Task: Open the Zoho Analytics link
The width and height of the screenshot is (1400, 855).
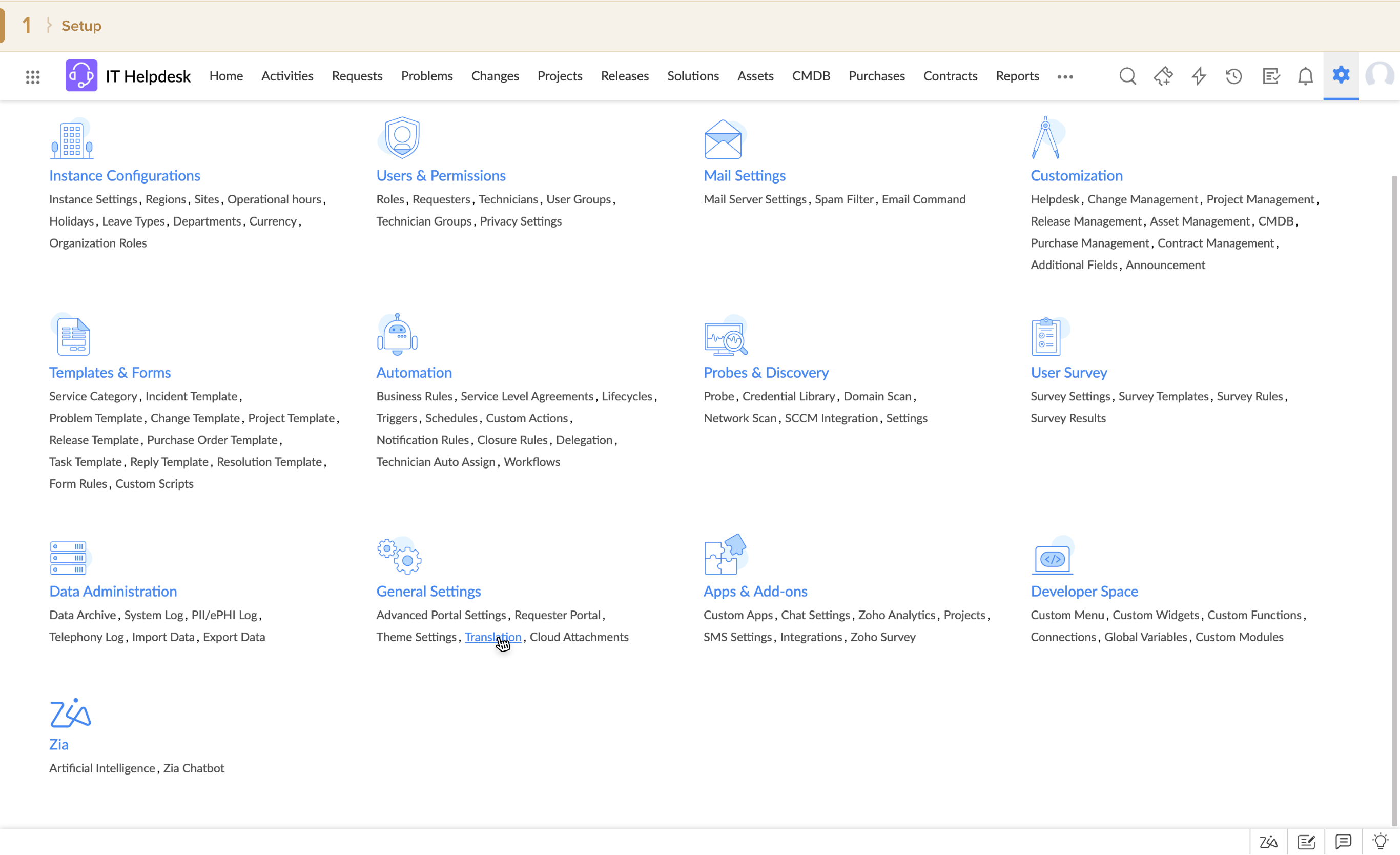Action: pos(896,615)
